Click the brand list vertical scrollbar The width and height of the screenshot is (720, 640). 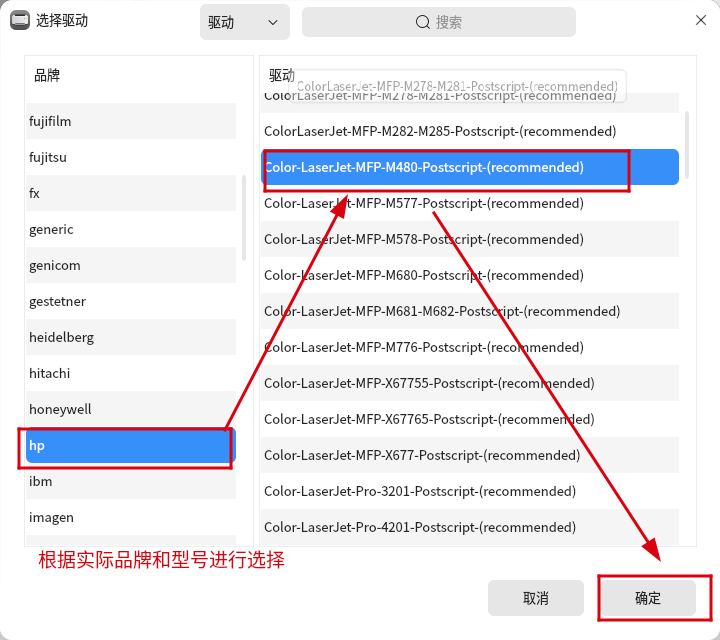pos(245,218)
